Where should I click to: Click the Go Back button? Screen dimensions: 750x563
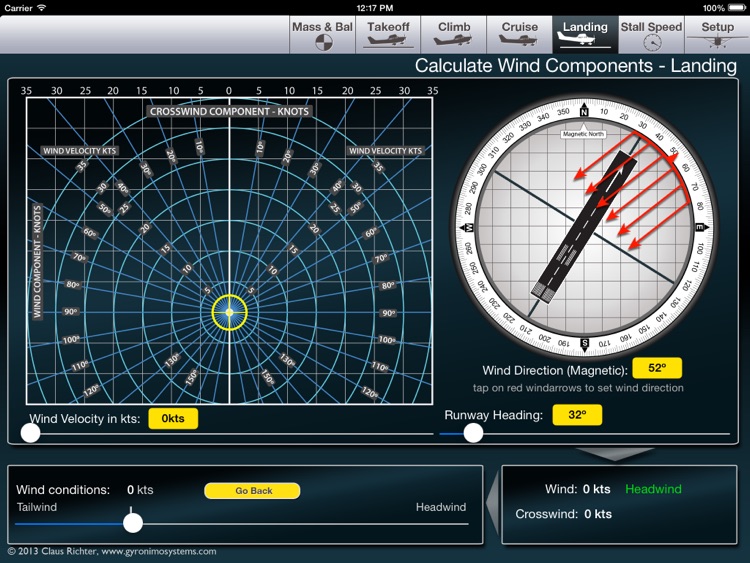(253, 491)
